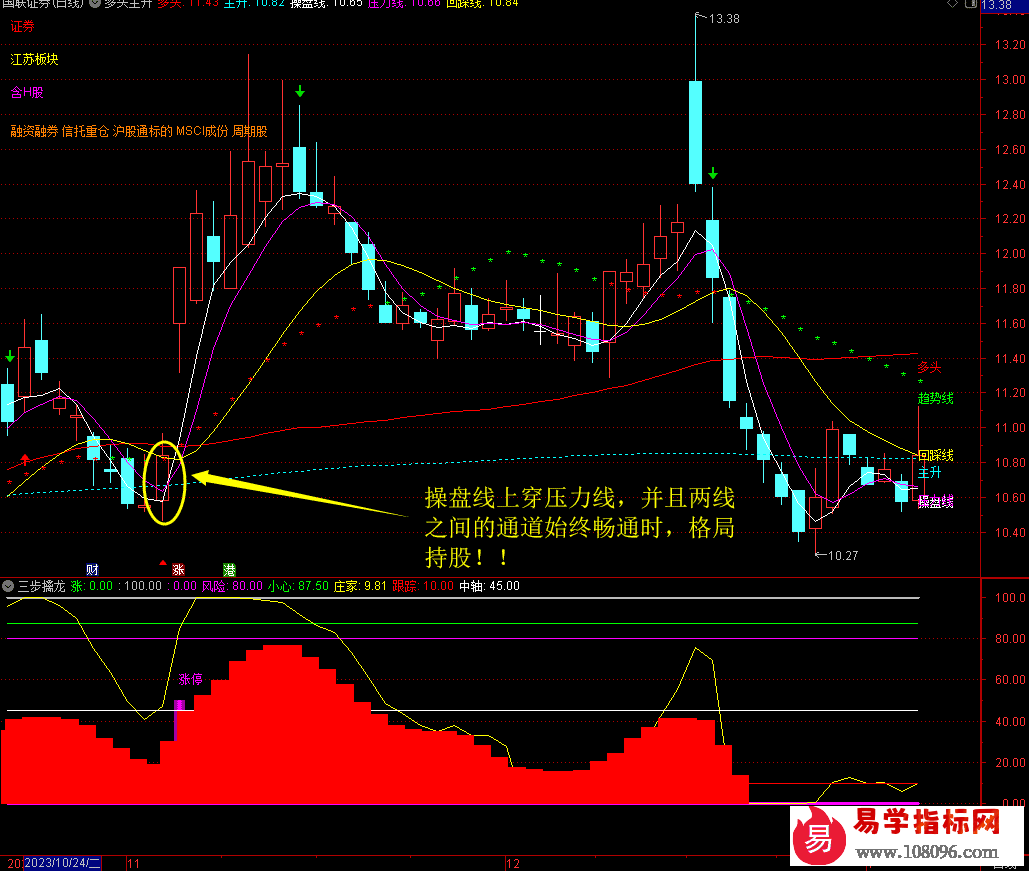Click the 主升: 10.82 value readout
The width and height of the screenshot is (1029, 871).
[x=254, y=3]
